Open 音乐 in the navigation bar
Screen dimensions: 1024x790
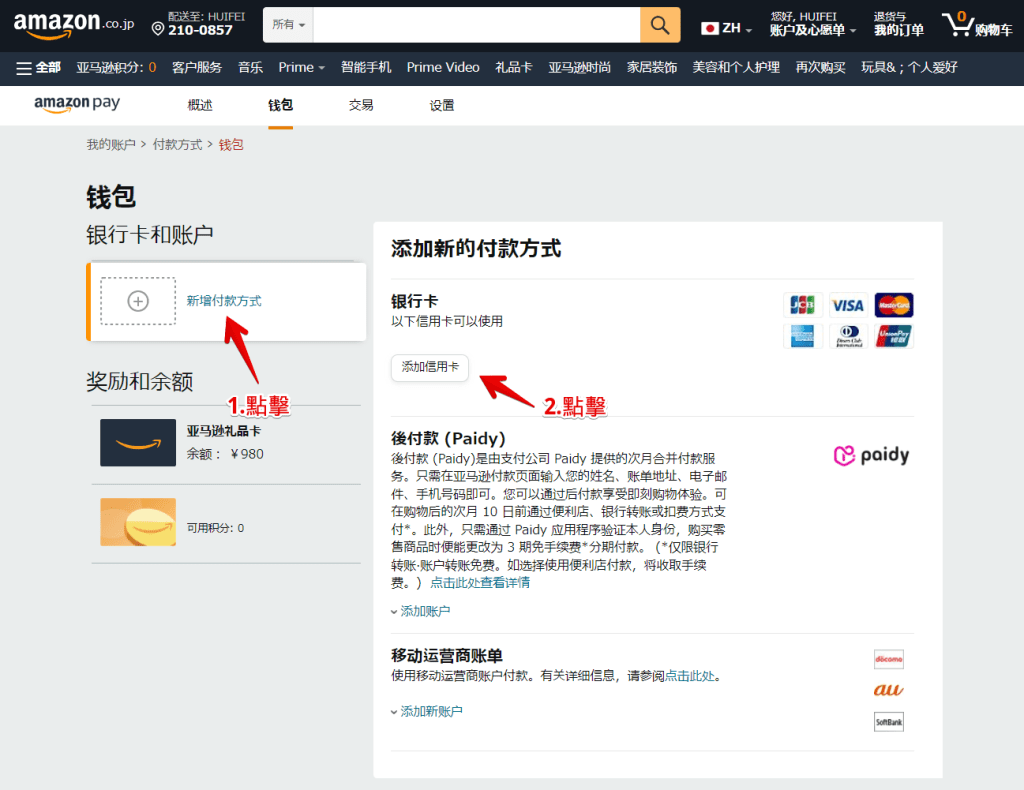[x=250, y=67]
